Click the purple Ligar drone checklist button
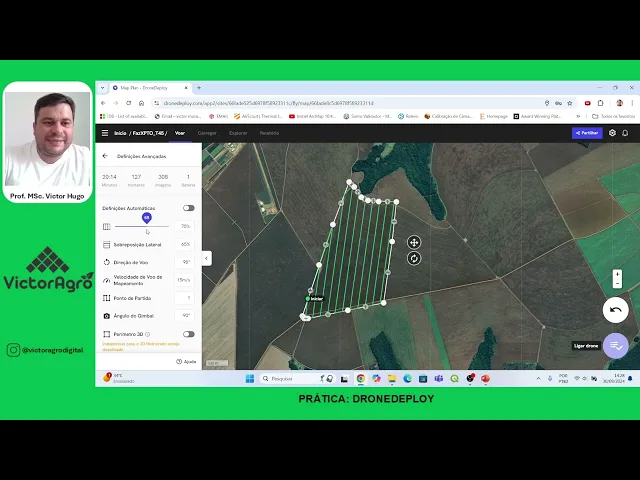 tap(616, 346)
